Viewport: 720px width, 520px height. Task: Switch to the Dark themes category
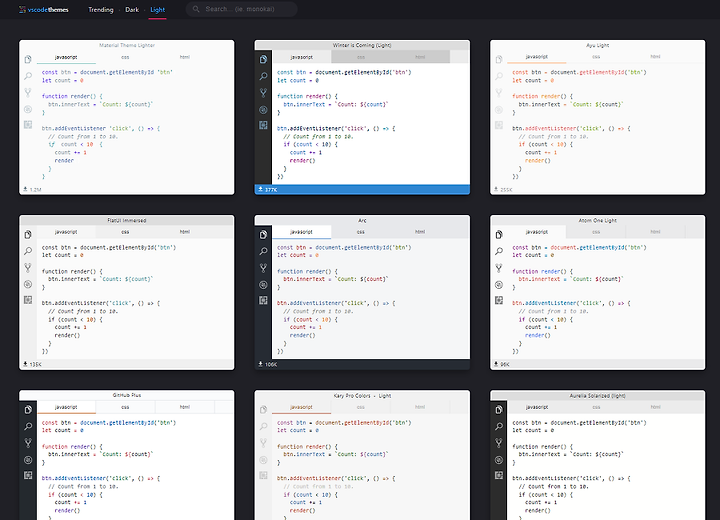[x=132, y=10]
